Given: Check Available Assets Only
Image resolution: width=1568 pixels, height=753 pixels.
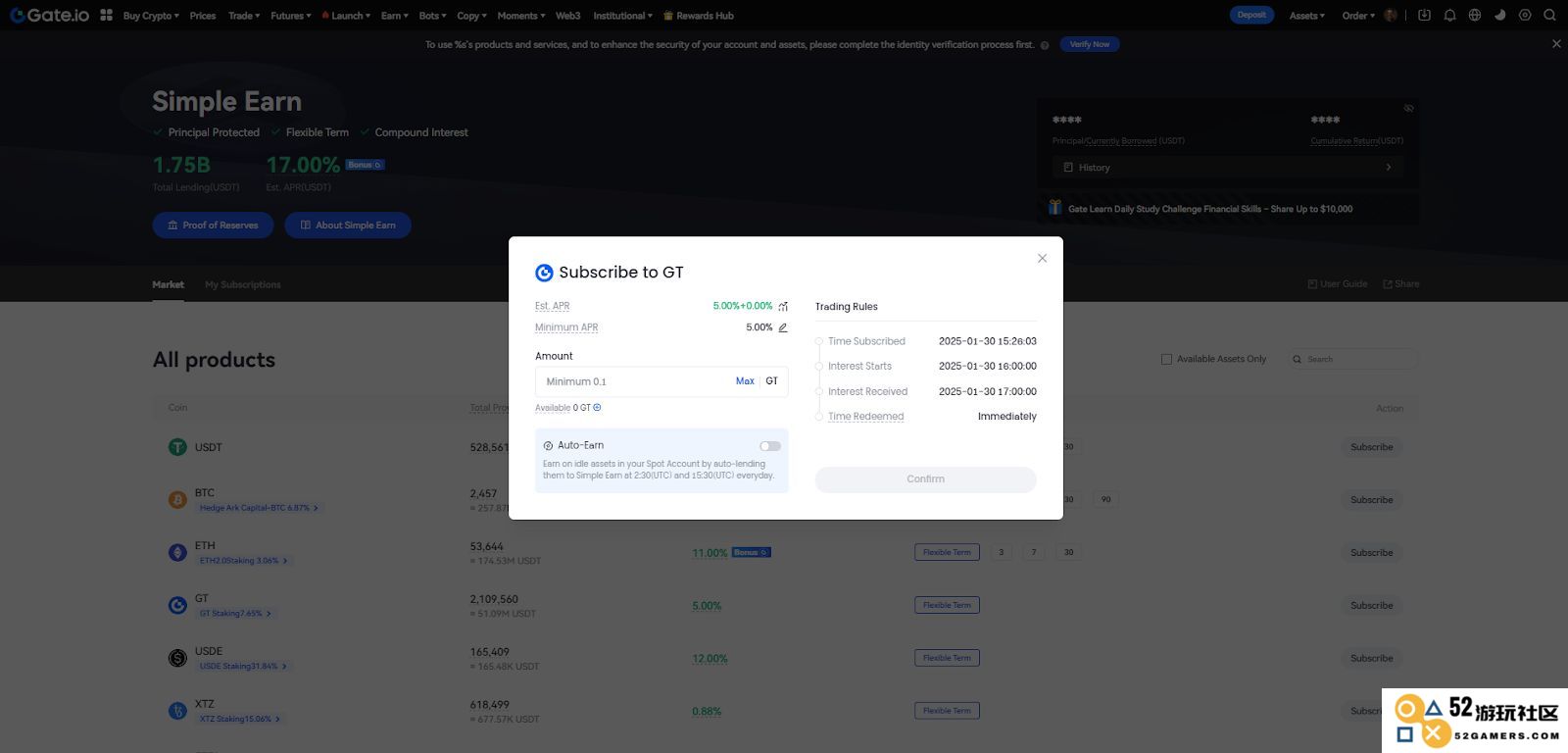Looking at the screenshot, I should (1166, 359).
